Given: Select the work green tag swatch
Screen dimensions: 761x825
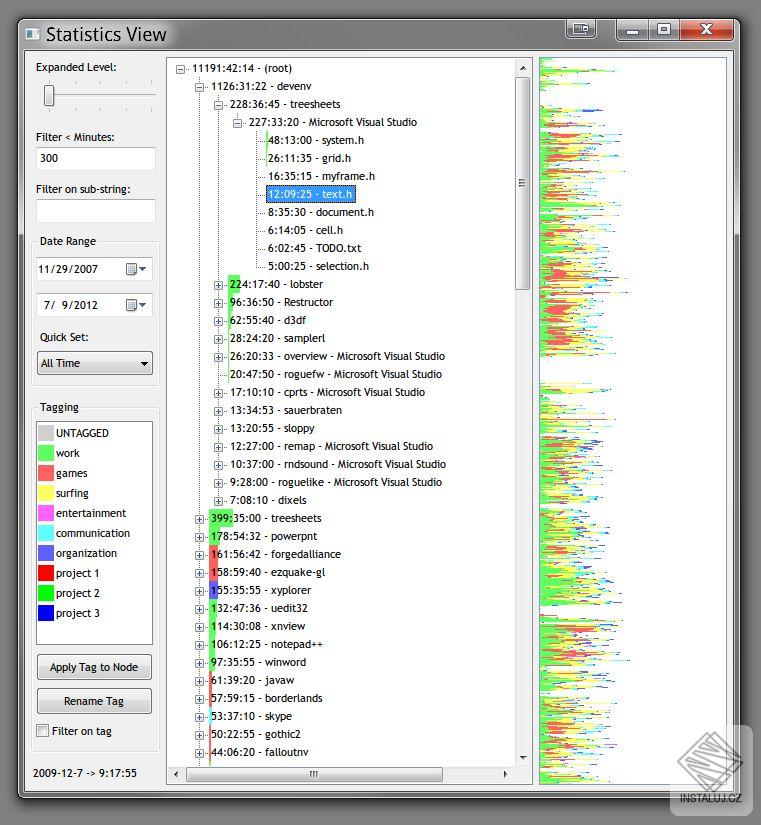Looking at the screenshot, I should 46,453.
